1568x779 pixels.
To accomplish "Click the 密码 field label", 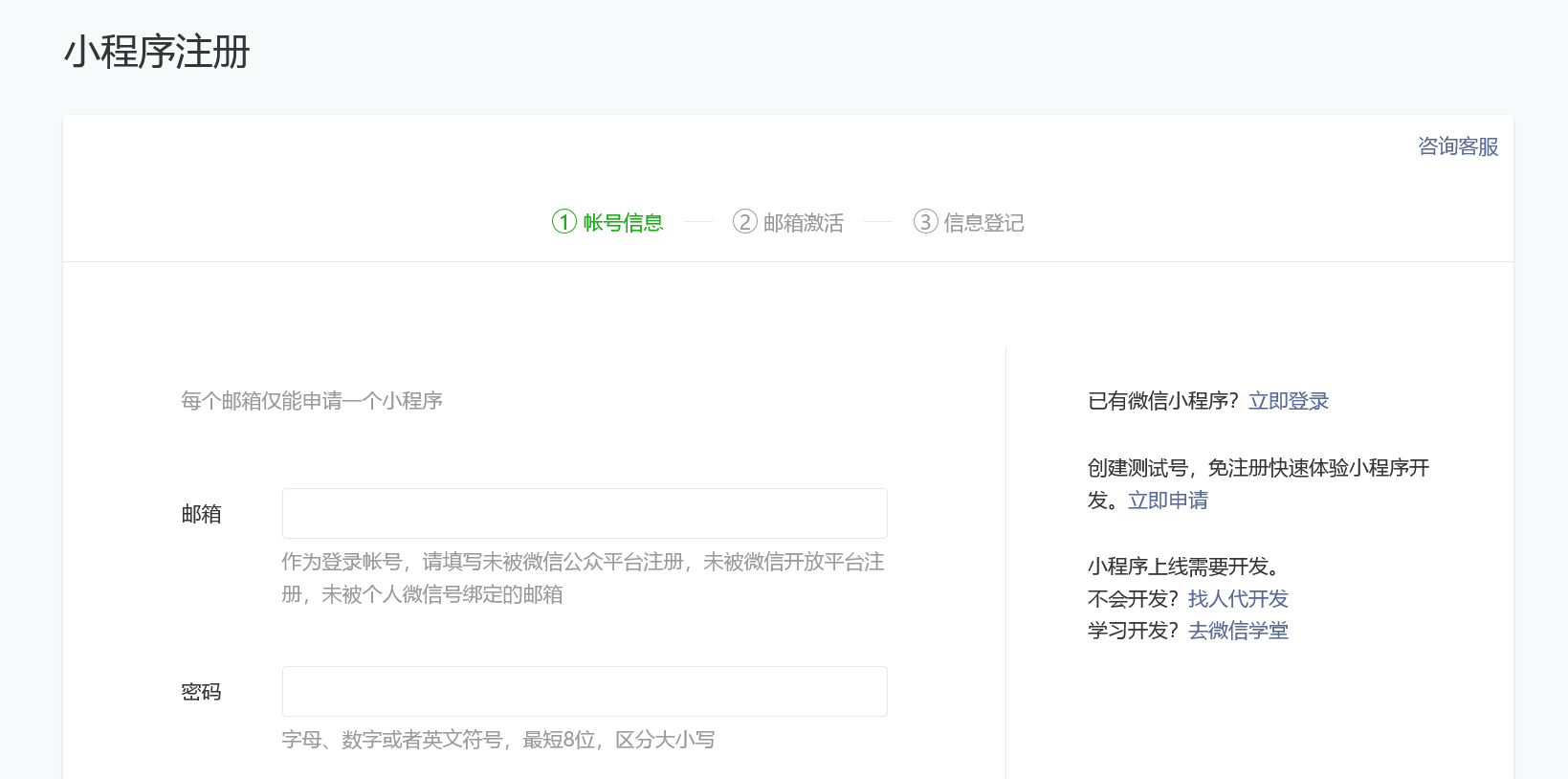I will (201, 692).
